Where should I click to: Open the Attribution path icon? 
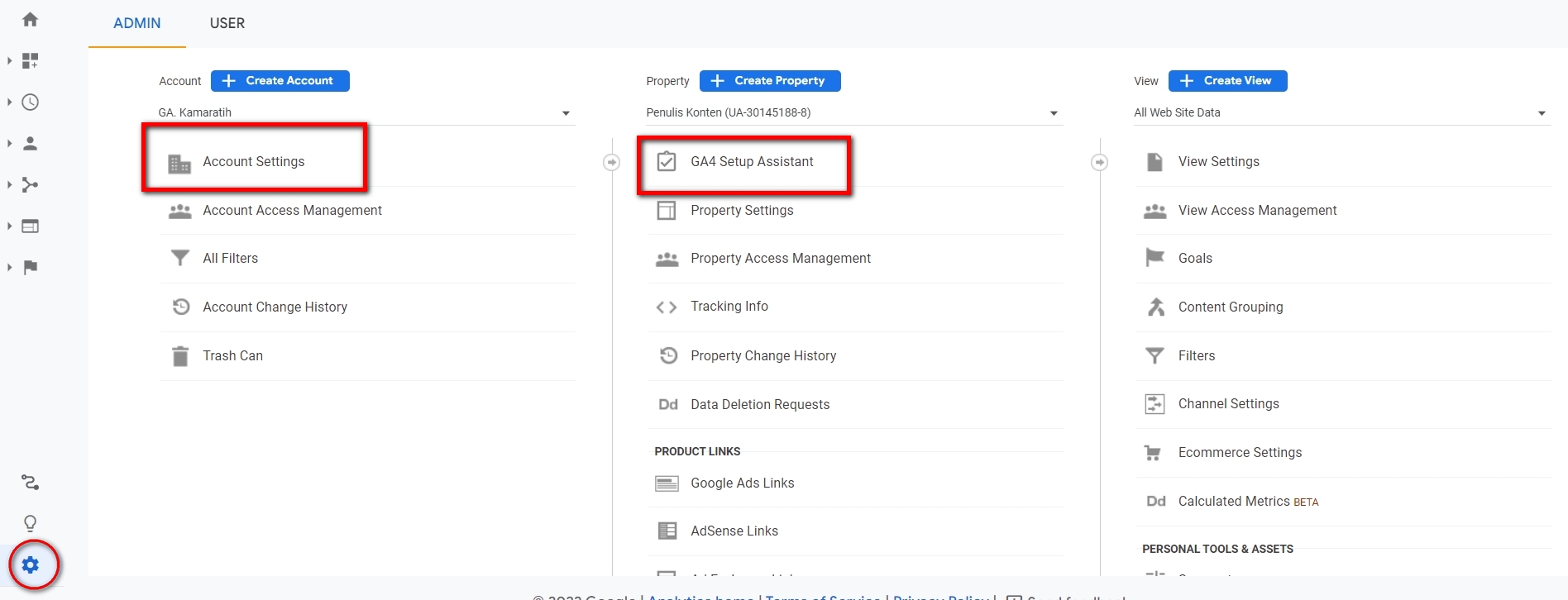click(x=31, y=482)
